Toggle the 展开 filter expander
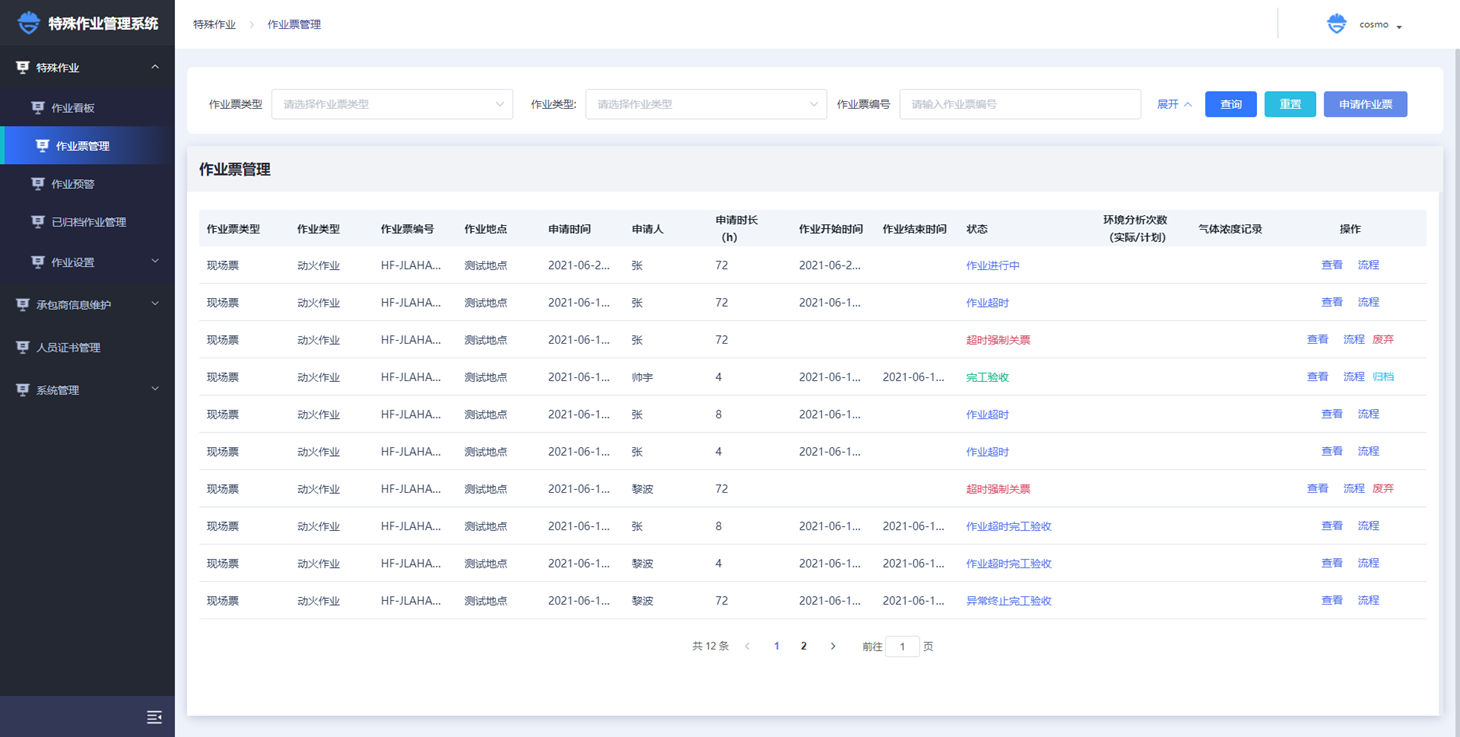 click(x=1174, y=104)
